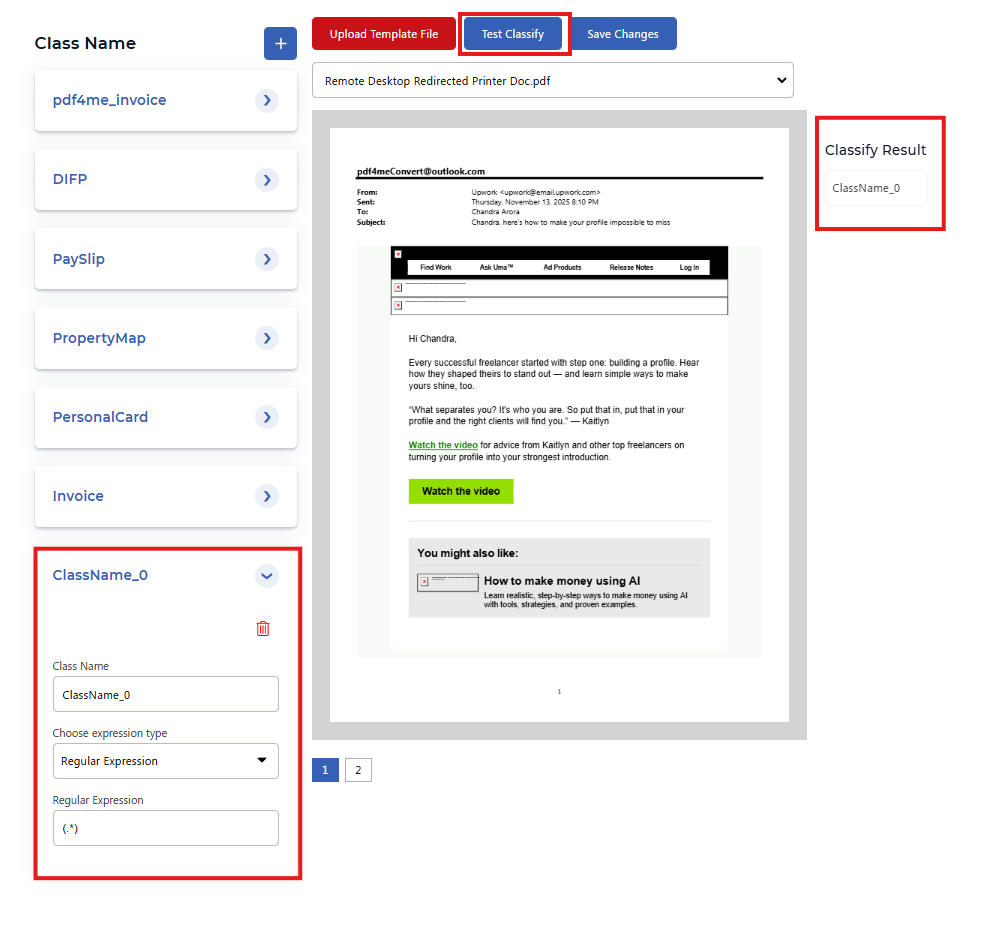1007x935 pixels.
Task: Click the Classify Result output field
Action: point(875,188)
